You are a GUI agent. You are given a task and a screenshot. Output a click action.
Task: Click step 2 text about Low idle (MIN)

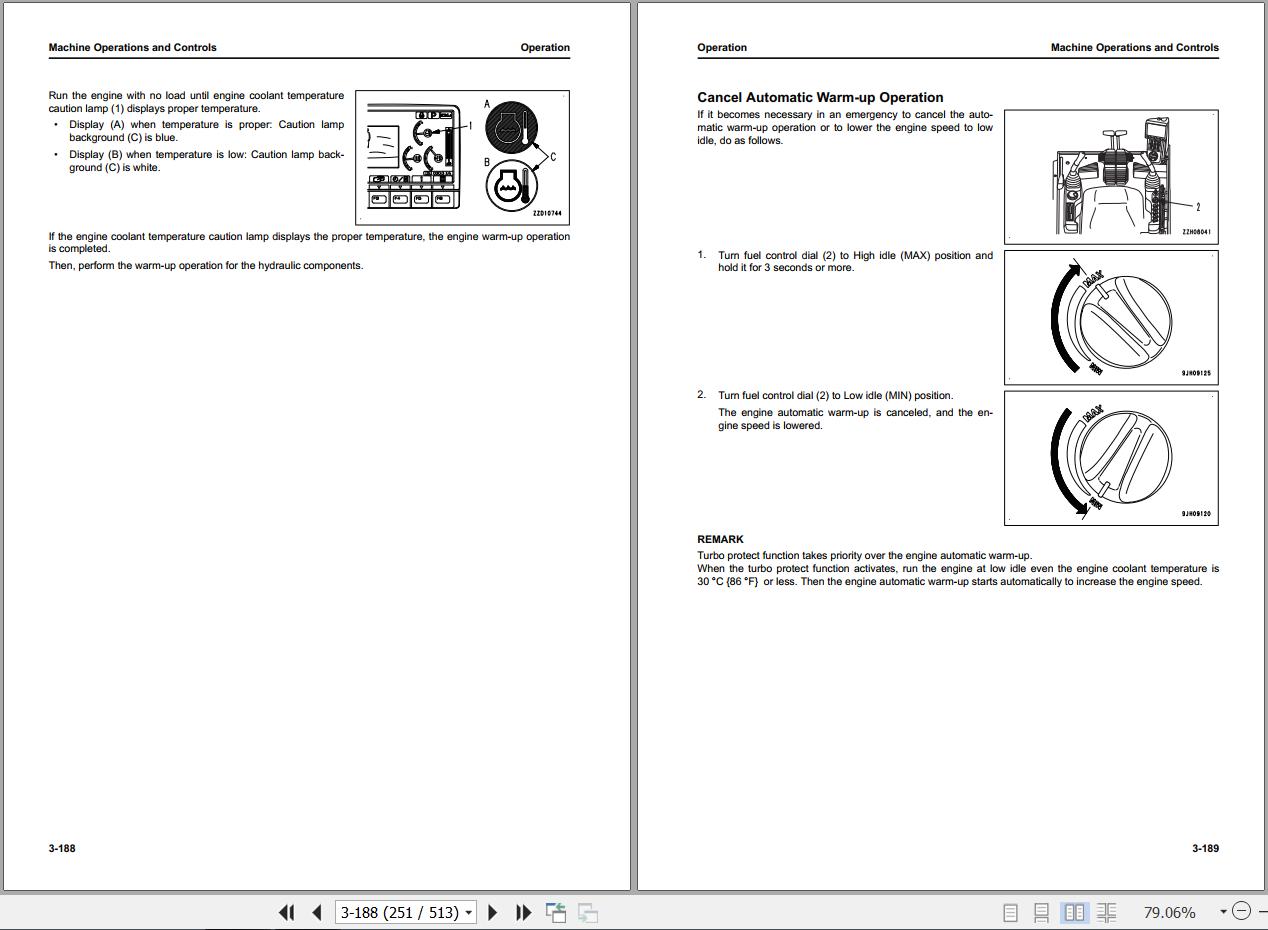click(x=836, y=395)
